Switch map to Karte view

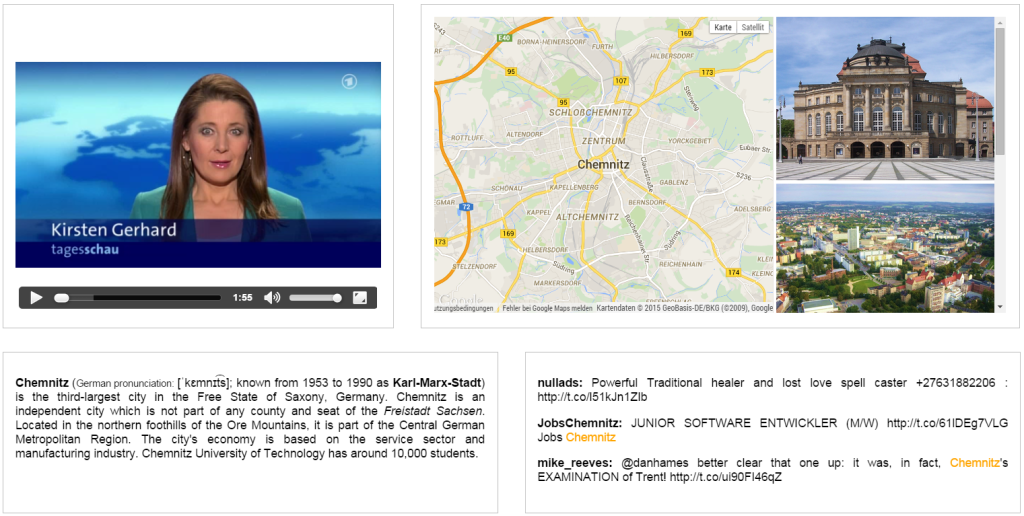(722, 27)
